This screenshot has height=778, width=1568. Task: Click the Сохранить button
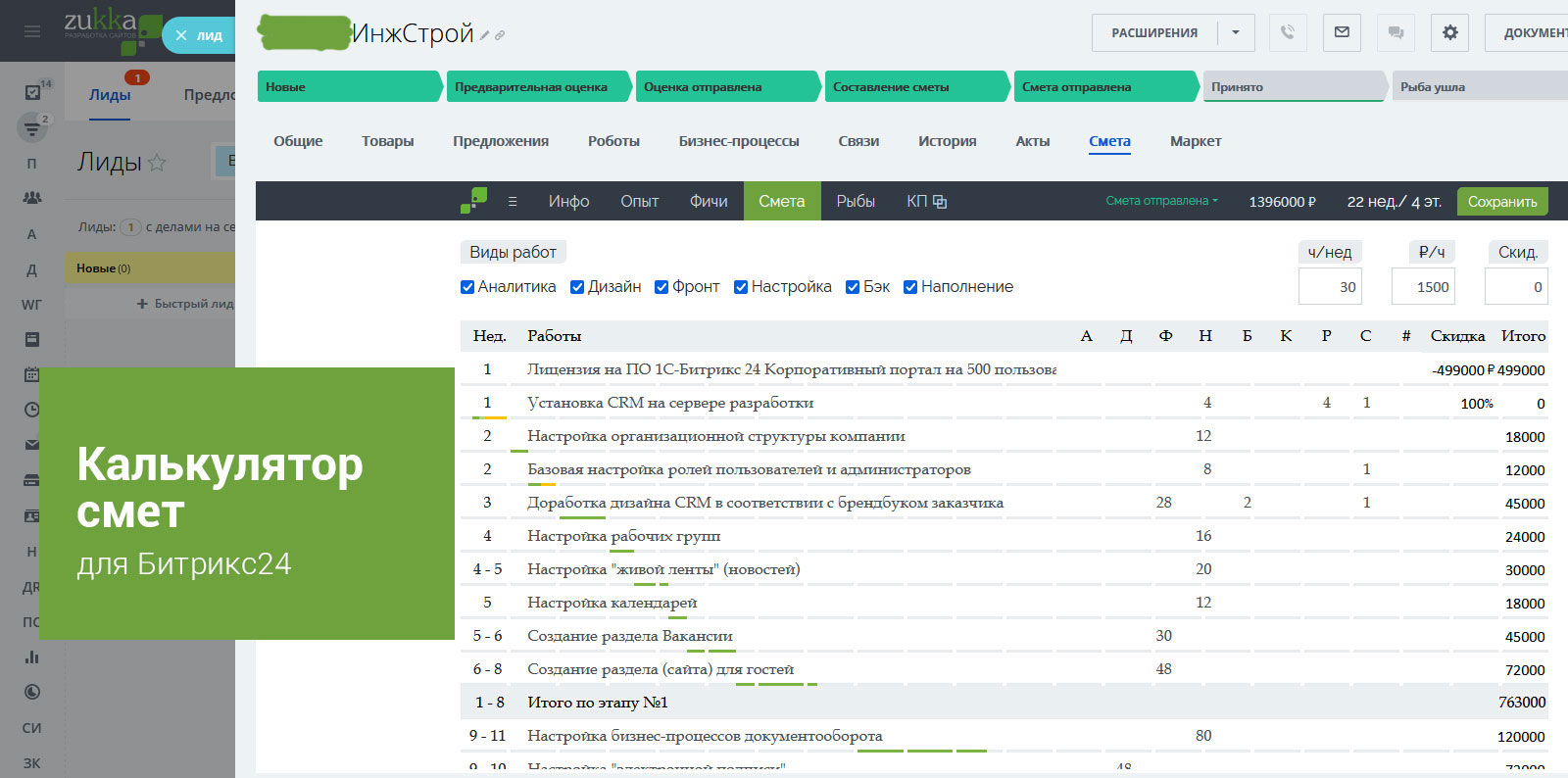coord(1502,202)
